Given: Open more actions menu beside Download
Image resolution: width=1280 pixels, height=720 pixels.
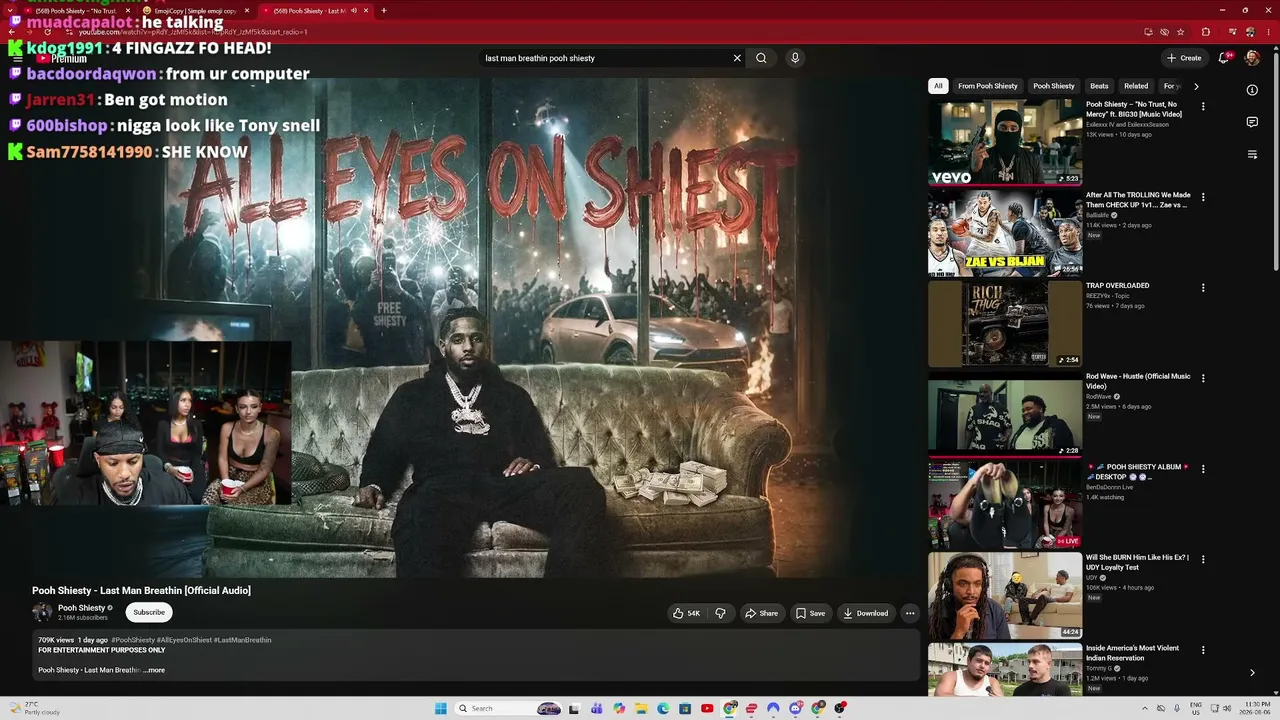Looking at the screenshot, I should [910, 613].
